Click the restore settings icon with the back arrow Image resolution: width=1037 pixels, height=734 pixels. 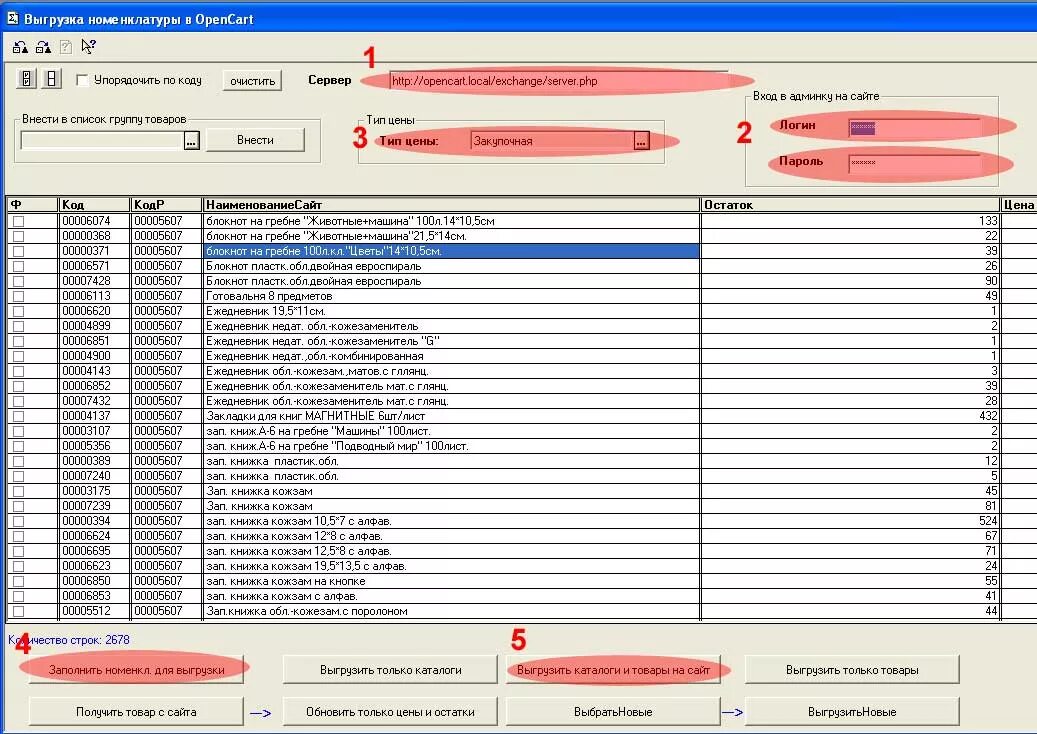pyautogui.click(x=21, y=47)
